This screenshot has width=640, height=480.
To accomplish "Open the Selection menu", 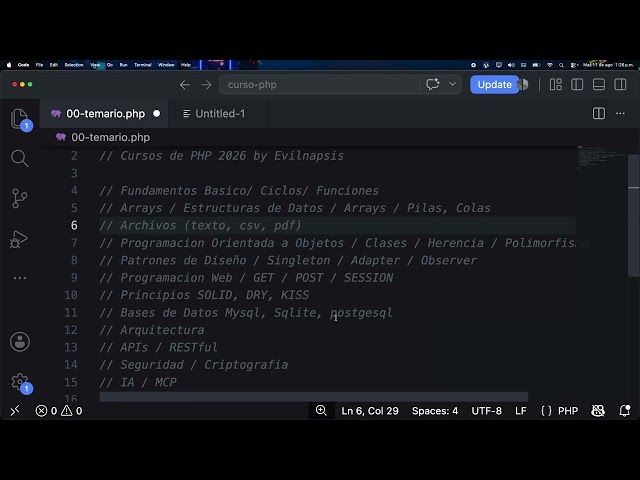I will click(x=74, y=65).
